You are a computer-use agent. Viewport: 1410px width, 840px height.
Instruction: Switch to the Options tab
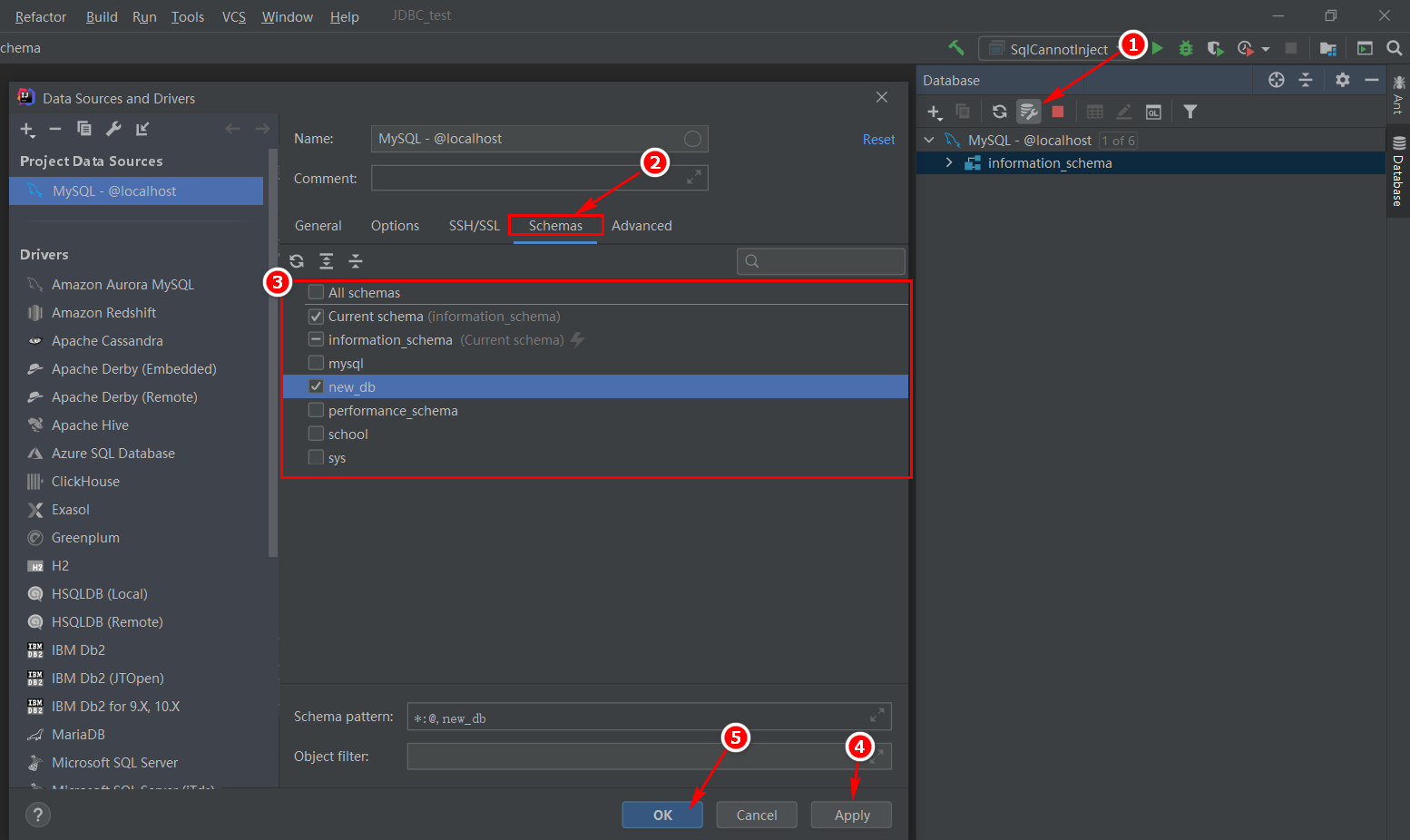[x=395, y=225]
